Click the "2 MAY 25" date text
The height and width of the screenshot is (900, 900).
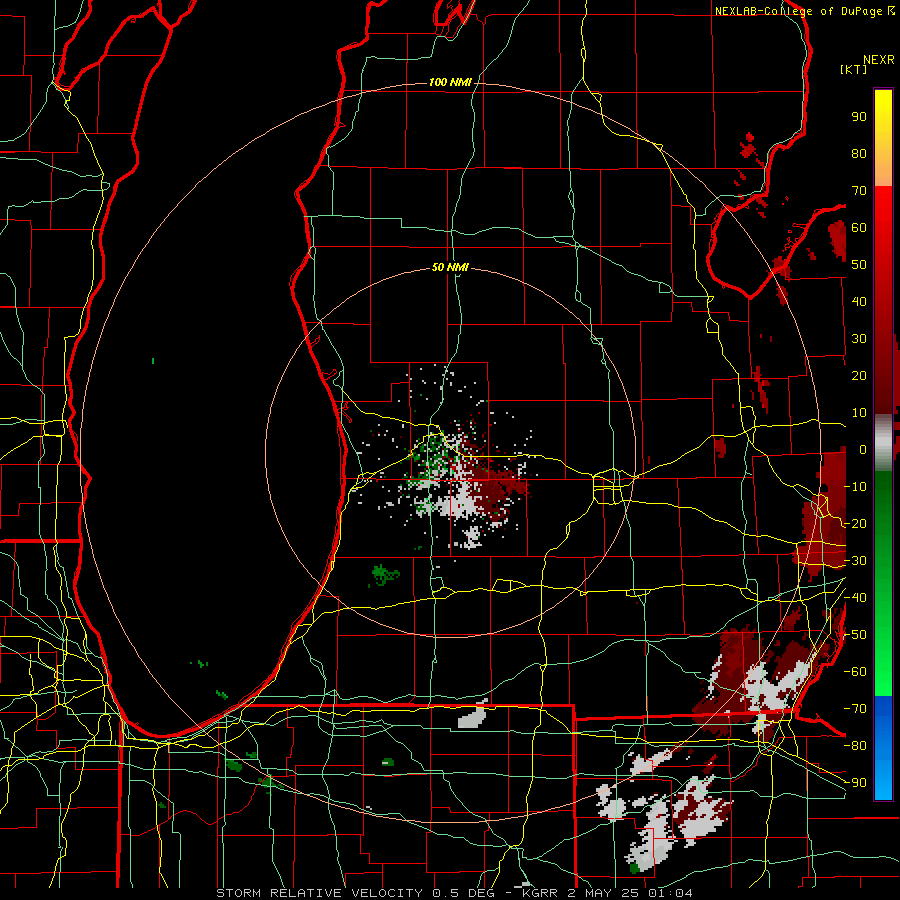coord(605,893)
